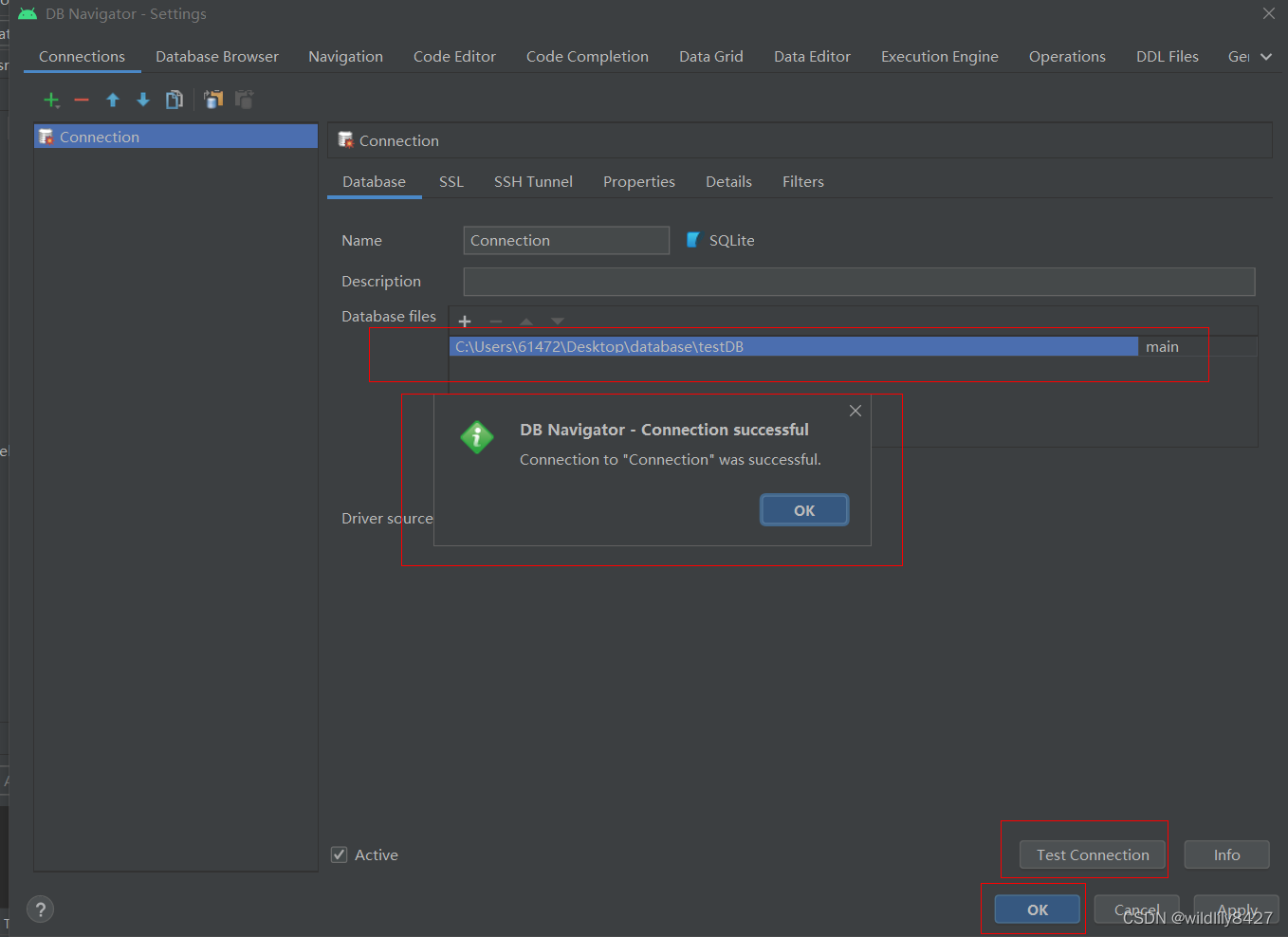Click the Connection header icon in right panel

point(345,140)
